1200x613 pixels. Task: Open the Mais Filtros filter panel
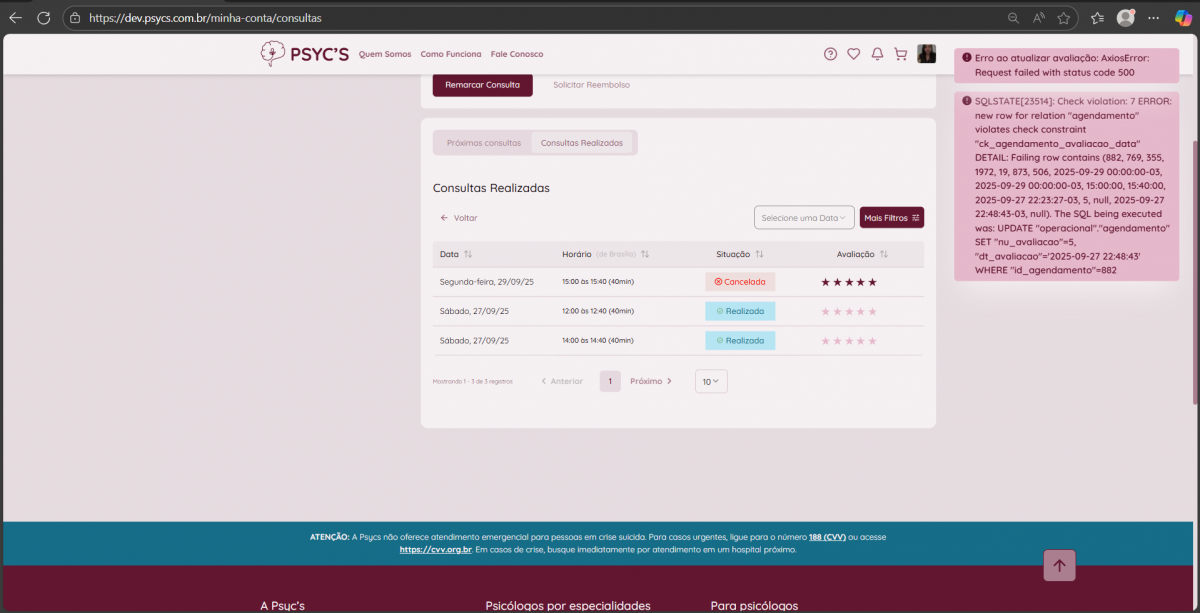click(891, 217)
